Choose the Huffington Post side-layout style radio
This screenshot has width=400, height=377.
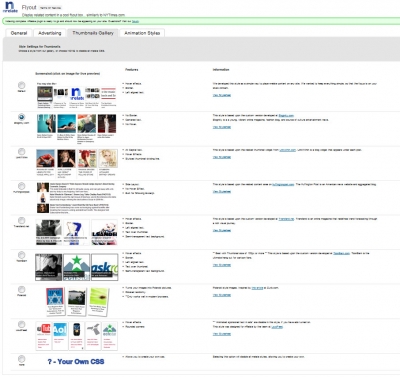pyautogui.click(x=21, y=186)
